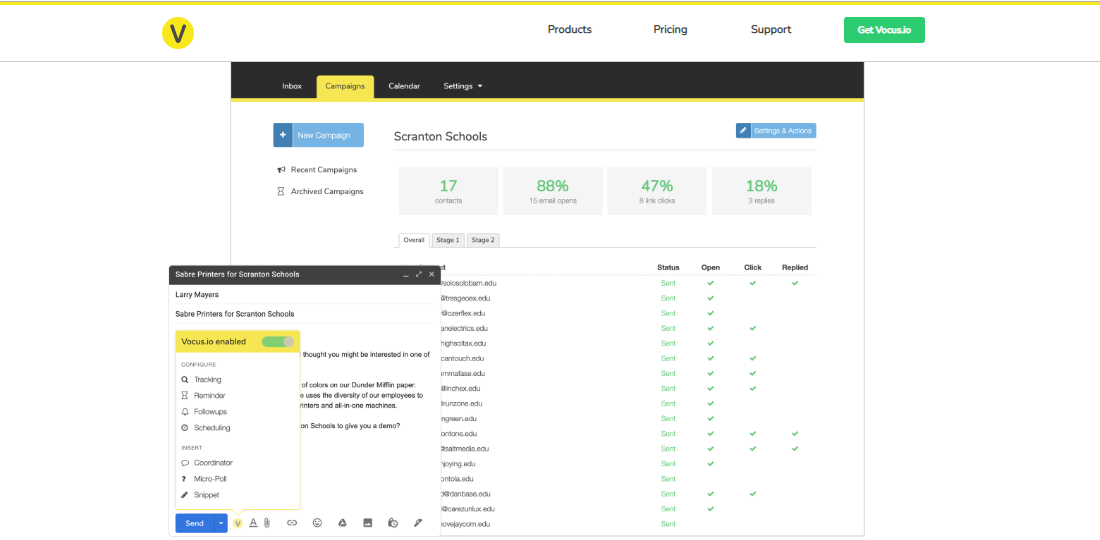Open Recent Campaigns link
The width and height of the screenshot is (1100, 540).
[x=323, y=170]
